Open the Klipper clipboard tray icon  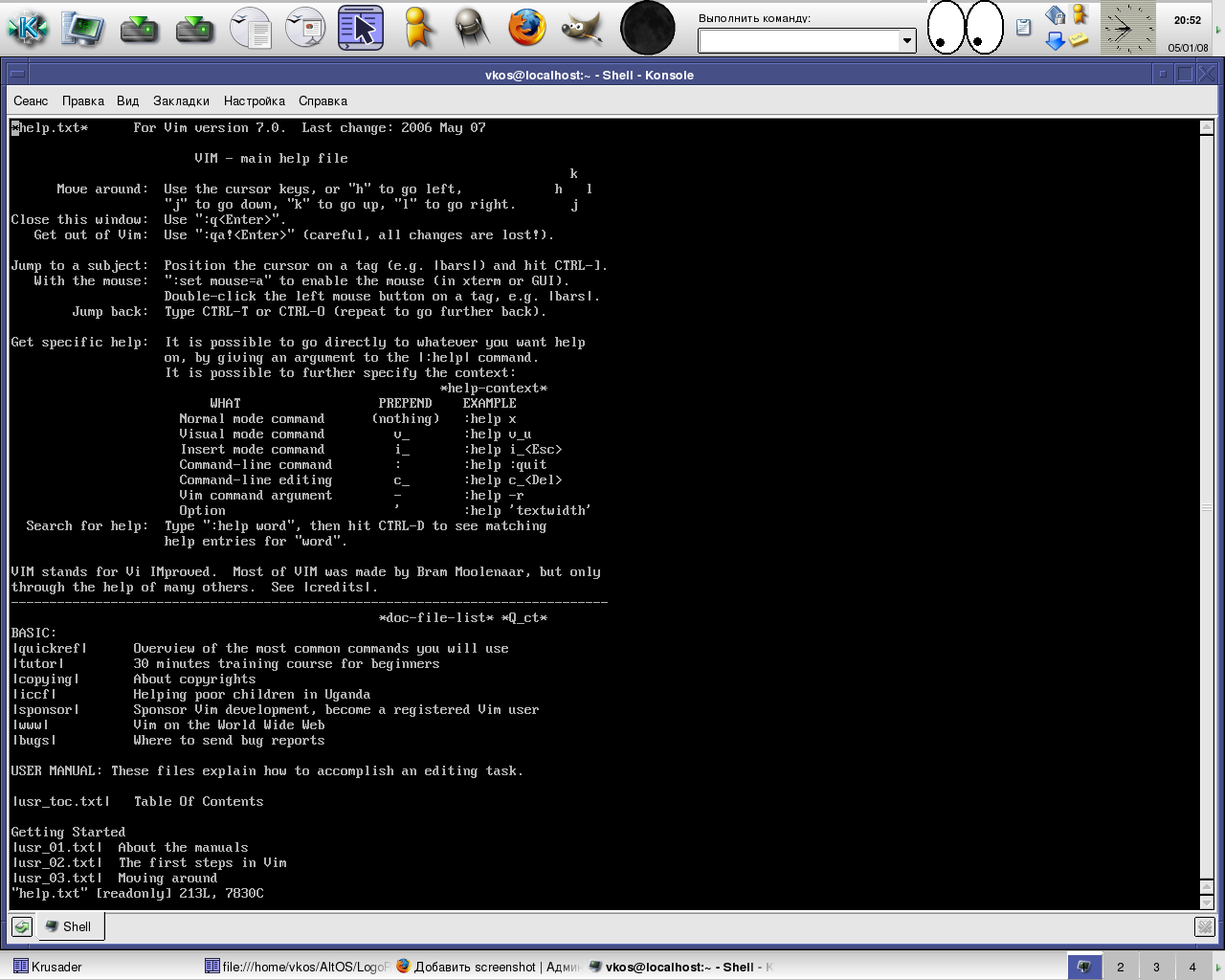click(x=1023, y=28)
